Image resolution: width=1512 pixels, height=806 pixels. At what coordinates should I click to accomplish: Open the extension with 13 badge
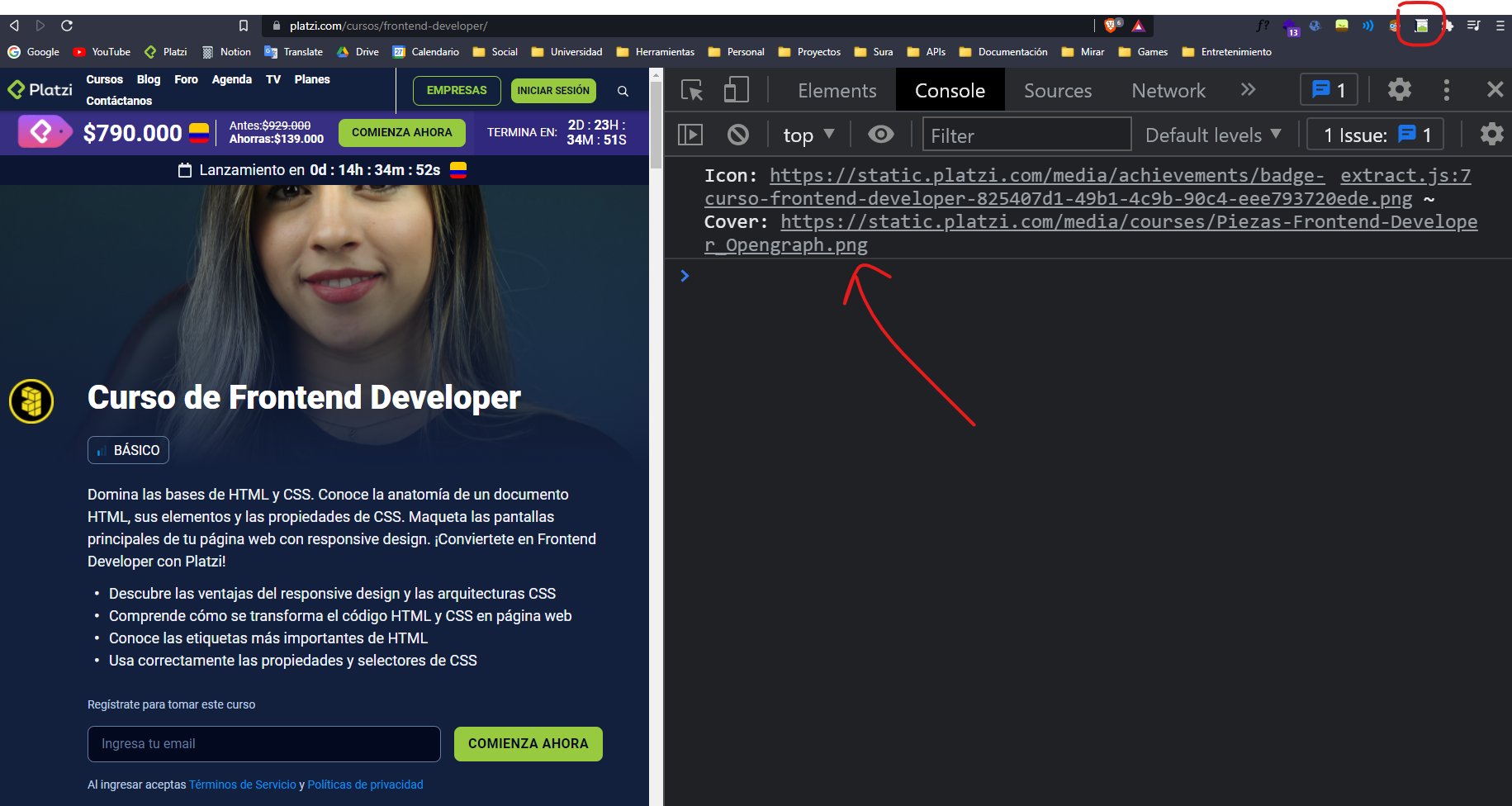(1291, 28)
